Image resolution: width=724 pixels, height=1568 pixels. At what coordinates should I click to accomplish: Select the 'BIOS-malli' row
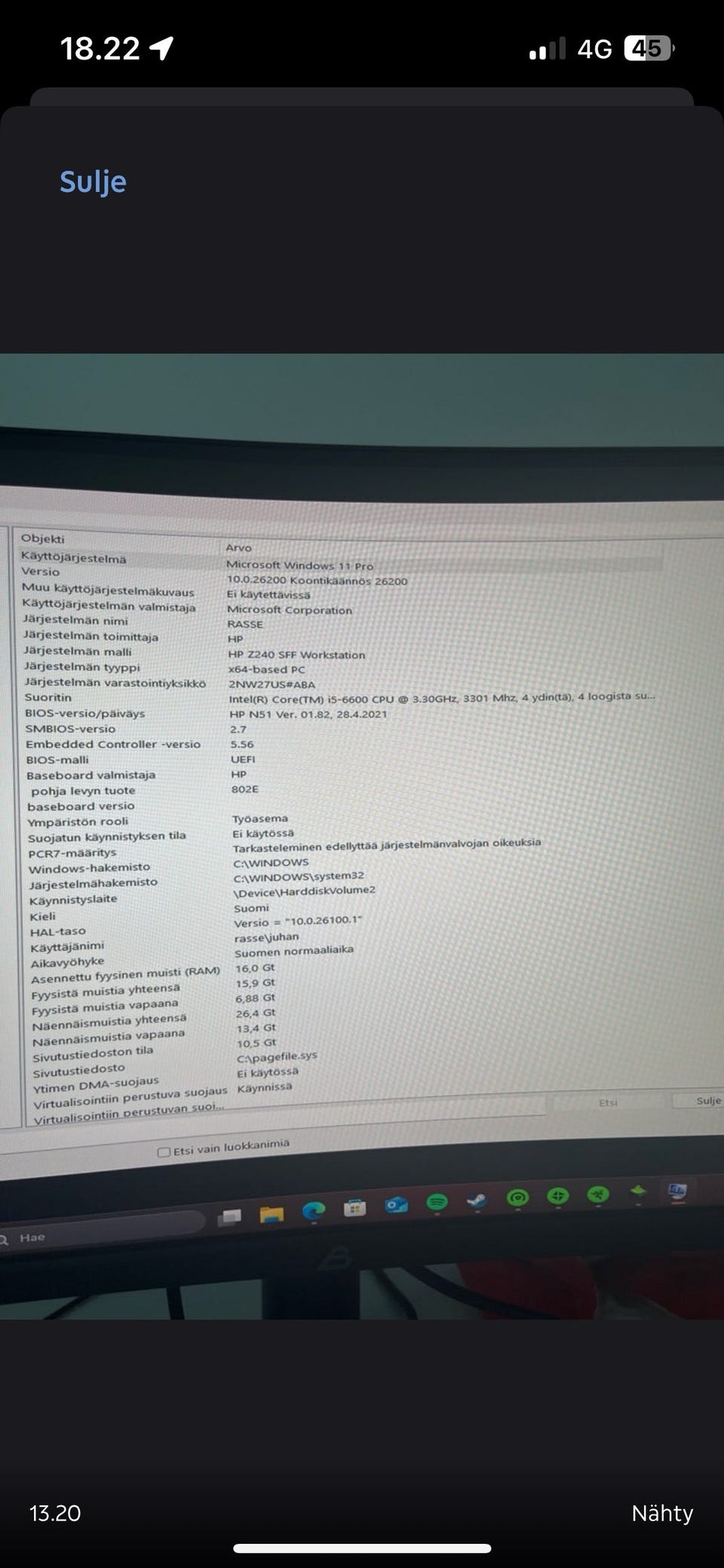(x=57, y=760)
